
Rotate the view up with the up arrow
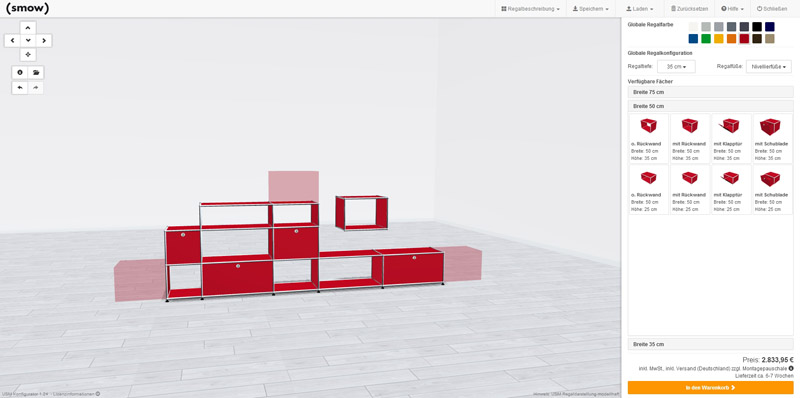tap(28, 28)
